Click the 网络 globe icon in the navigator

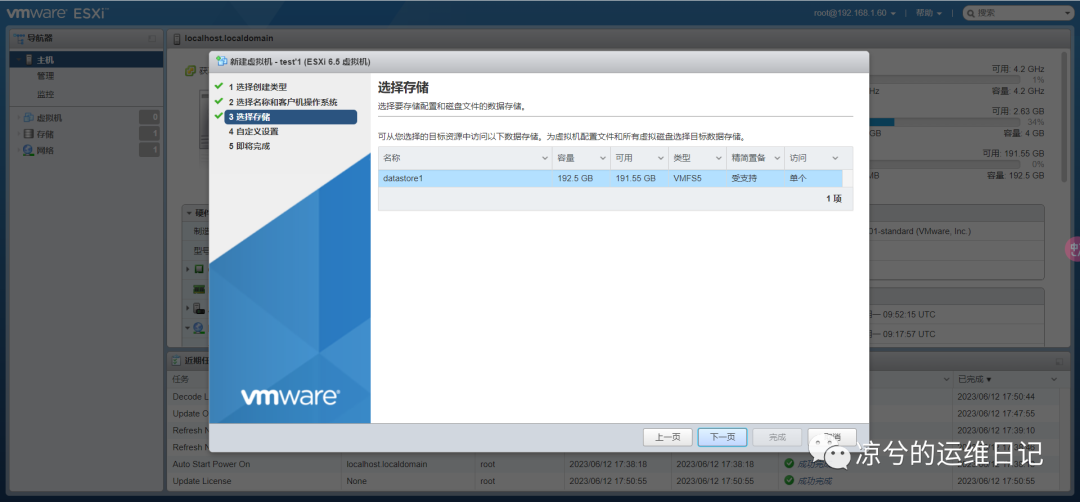[28, 149]
